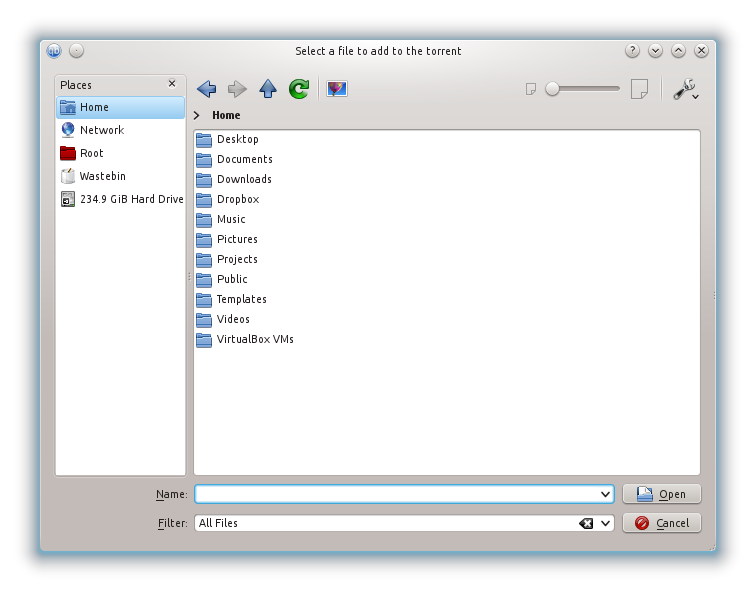Click the Cancel button
Screen dimensions: 756x591
tap(661, 523)
